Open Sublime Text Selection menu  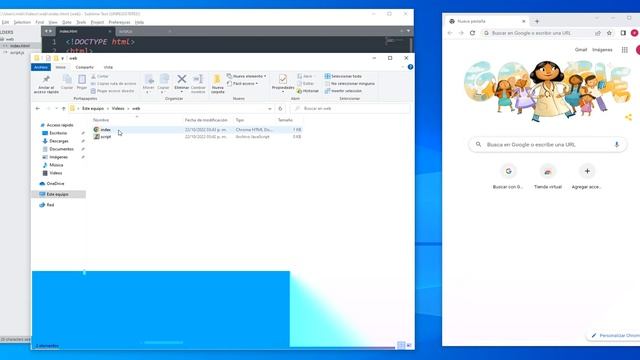pyautogui.click(x=22, y=22)
